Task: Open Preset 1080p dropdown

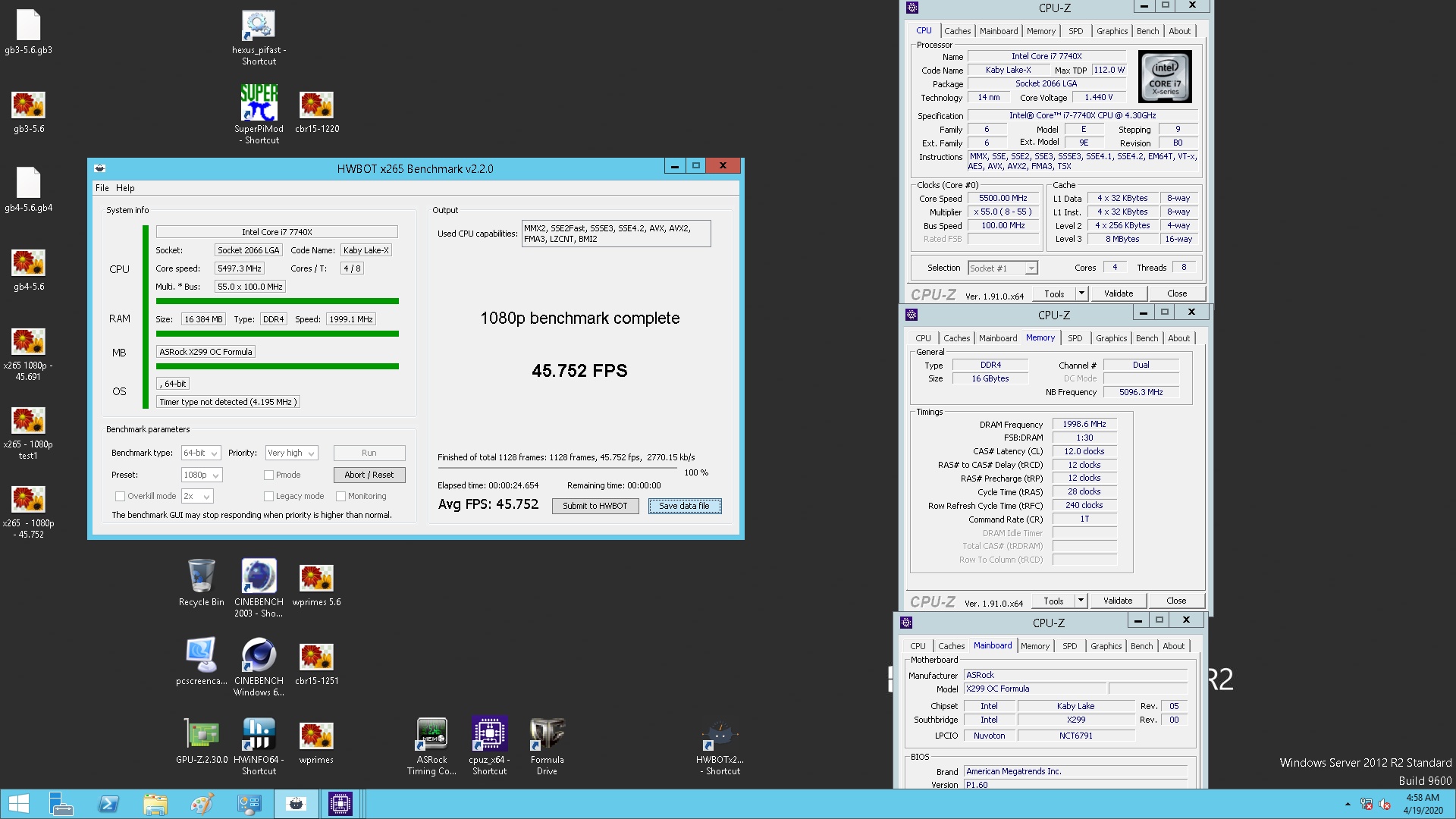Action: tap(201, 475)
